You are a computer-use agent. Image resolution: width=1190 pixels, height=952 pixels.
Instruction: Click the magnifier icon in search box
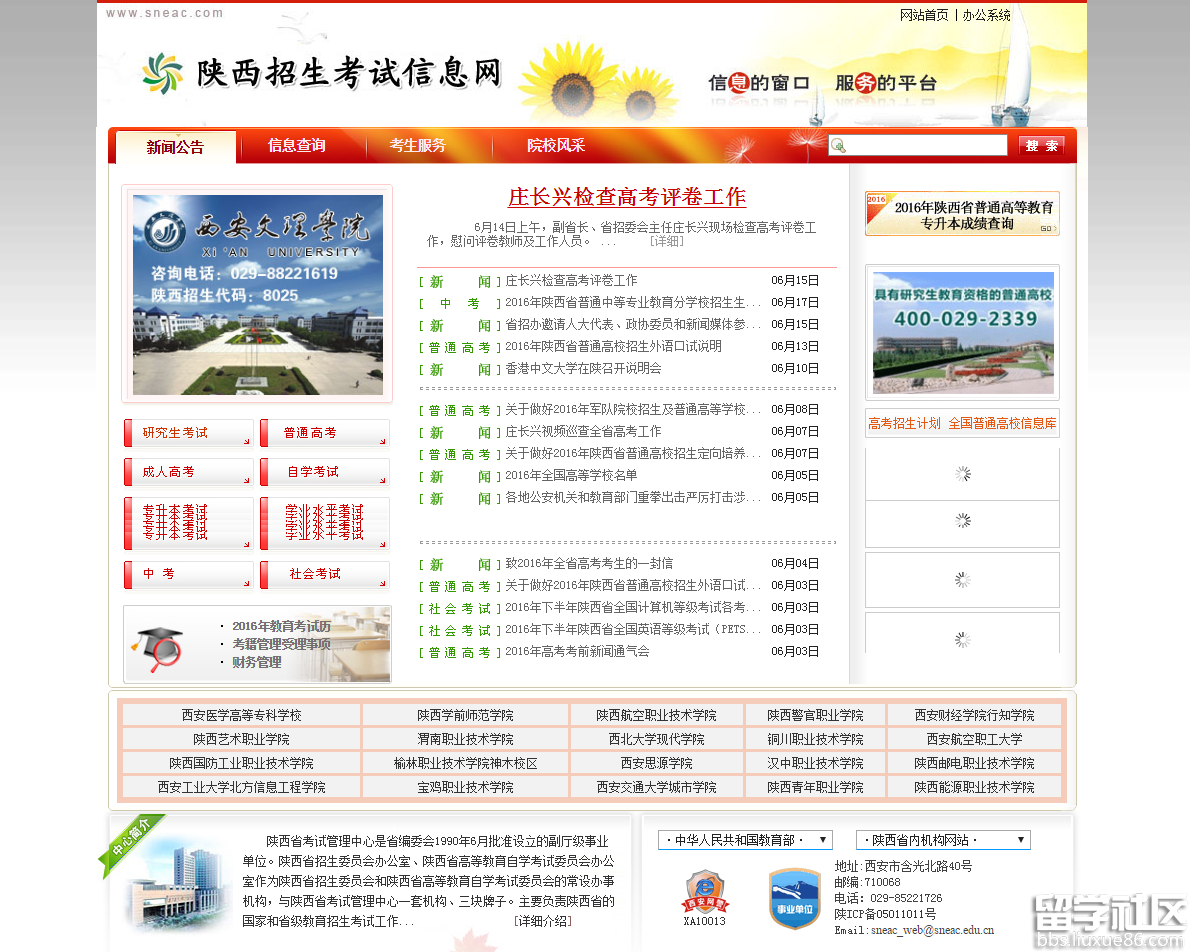(838, 146)
